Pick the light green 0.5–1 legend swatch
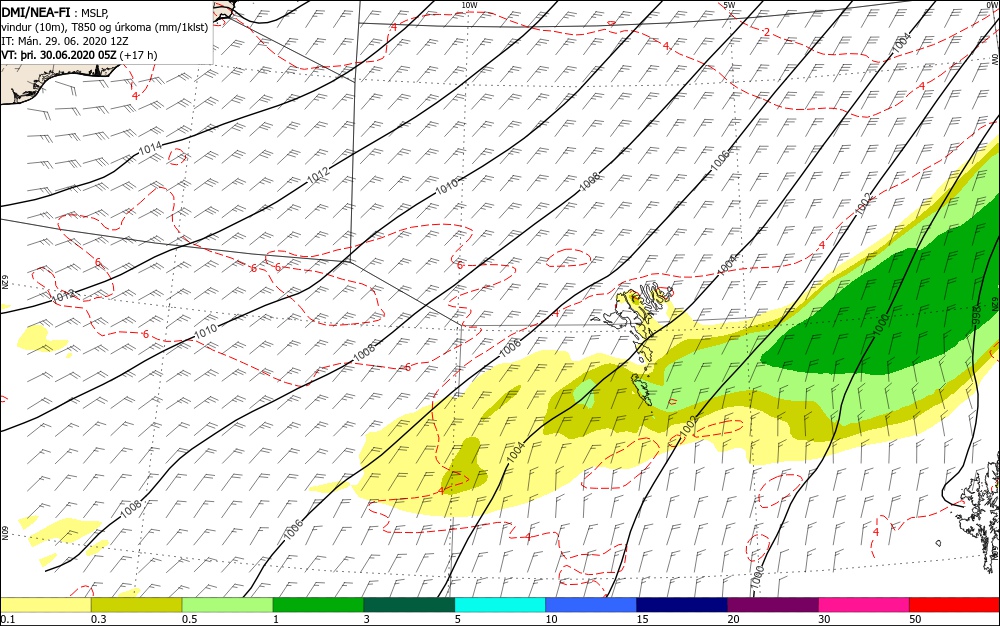 tap(228, 605)
